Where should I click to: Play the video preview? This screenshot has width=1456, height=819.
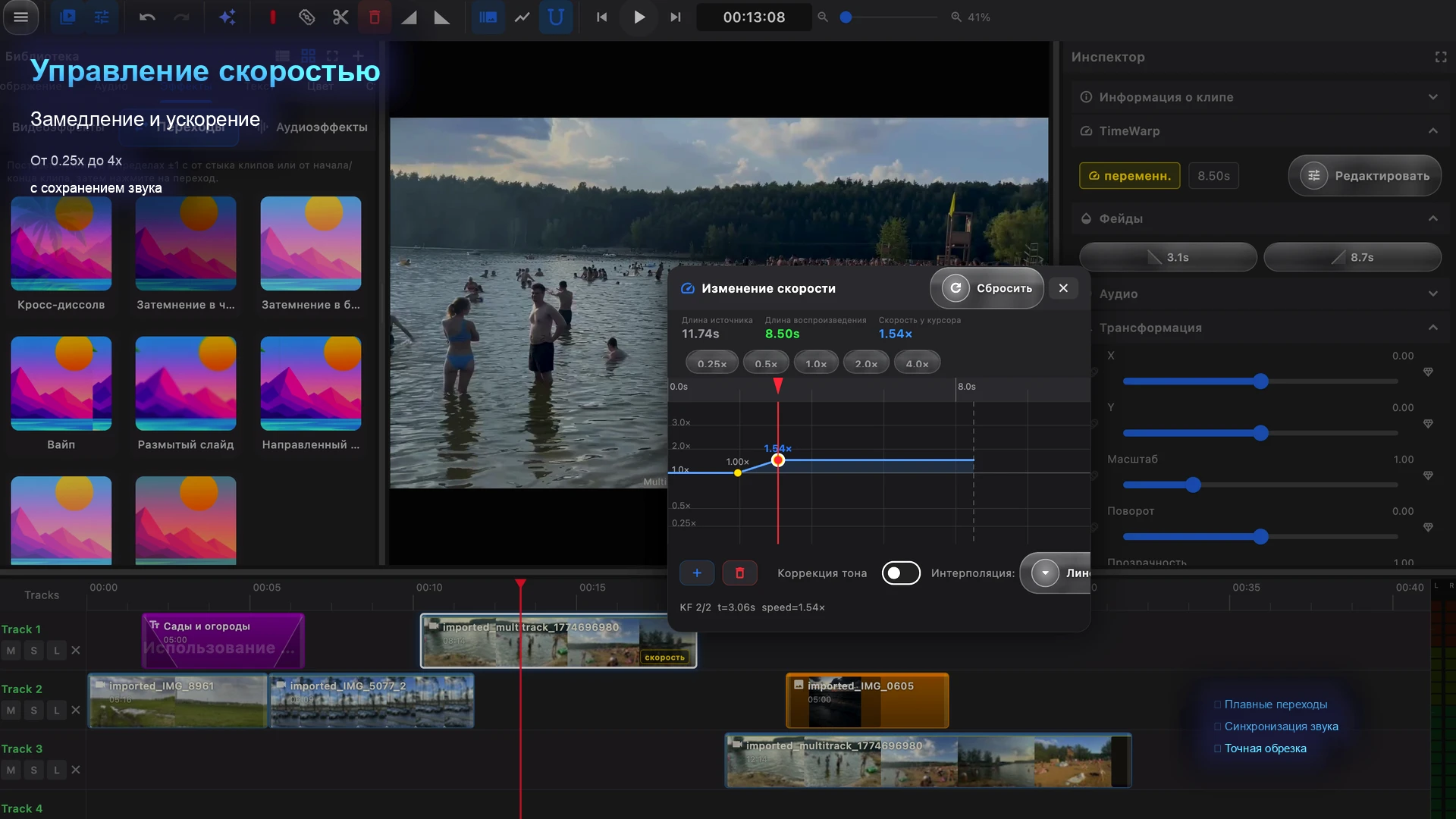[639, 17]
